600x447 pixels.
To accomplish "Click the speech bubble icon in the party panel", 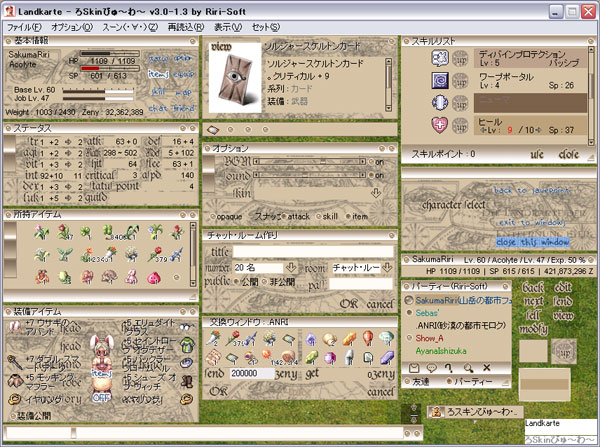I will click(432, 368).
